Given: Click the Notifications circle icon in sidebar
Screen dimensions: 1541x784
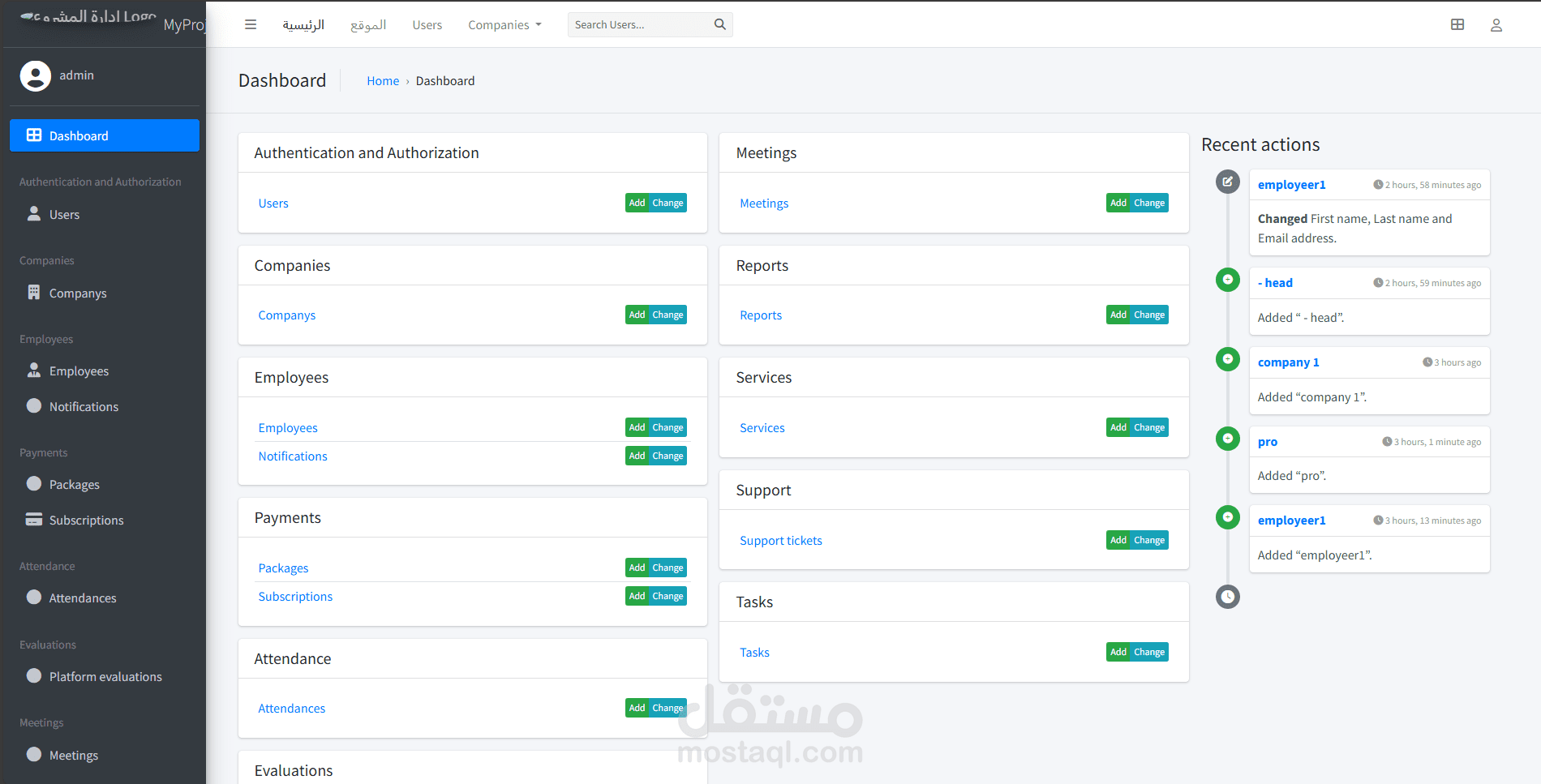Looking at the screenshot, I should (34, 405).
